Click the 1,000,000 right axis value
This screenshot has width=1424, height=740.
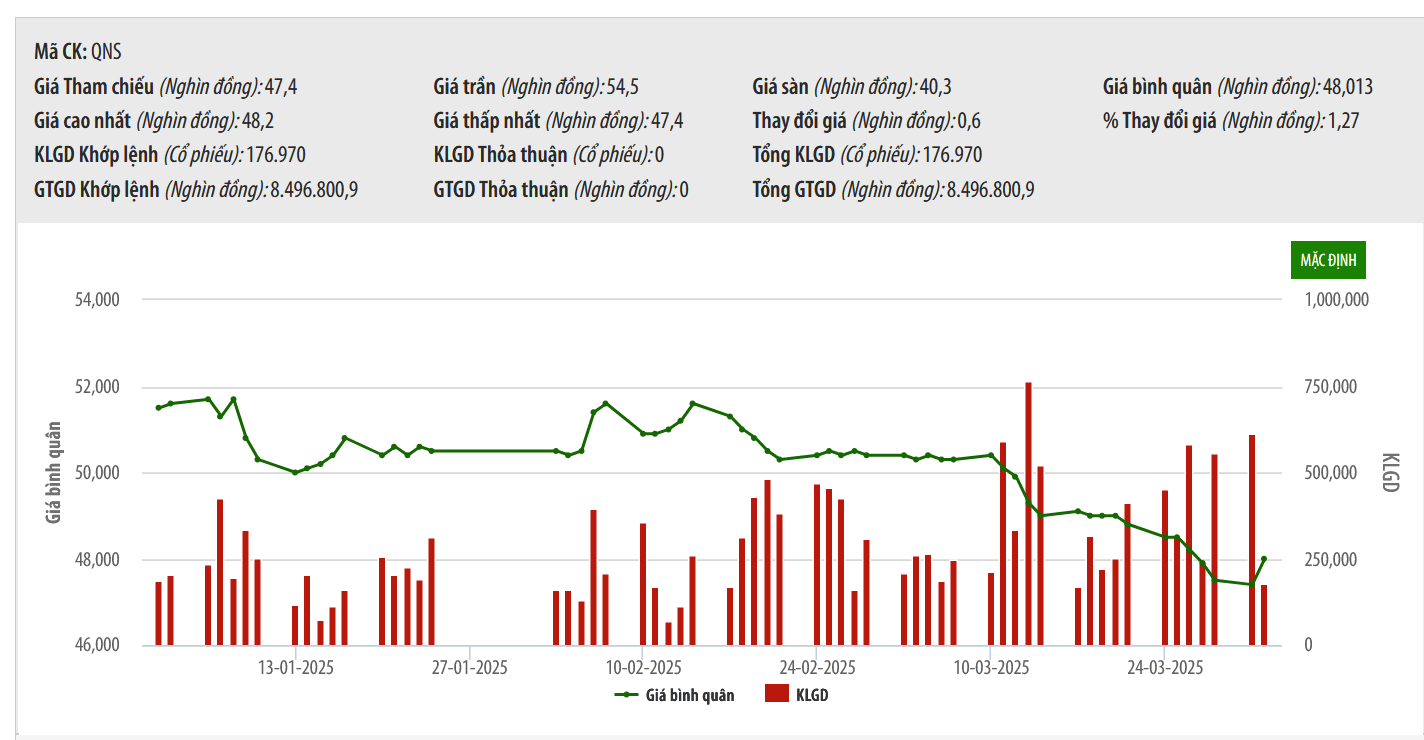click(x=1338, y=300)
